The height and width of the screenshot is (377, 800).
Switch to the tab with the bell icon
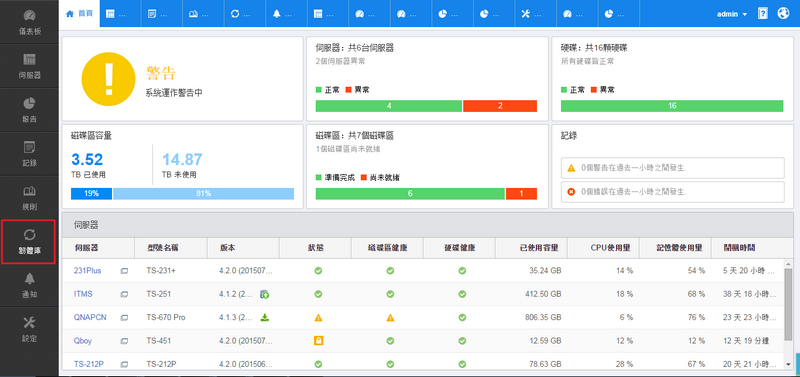[286, 14]
